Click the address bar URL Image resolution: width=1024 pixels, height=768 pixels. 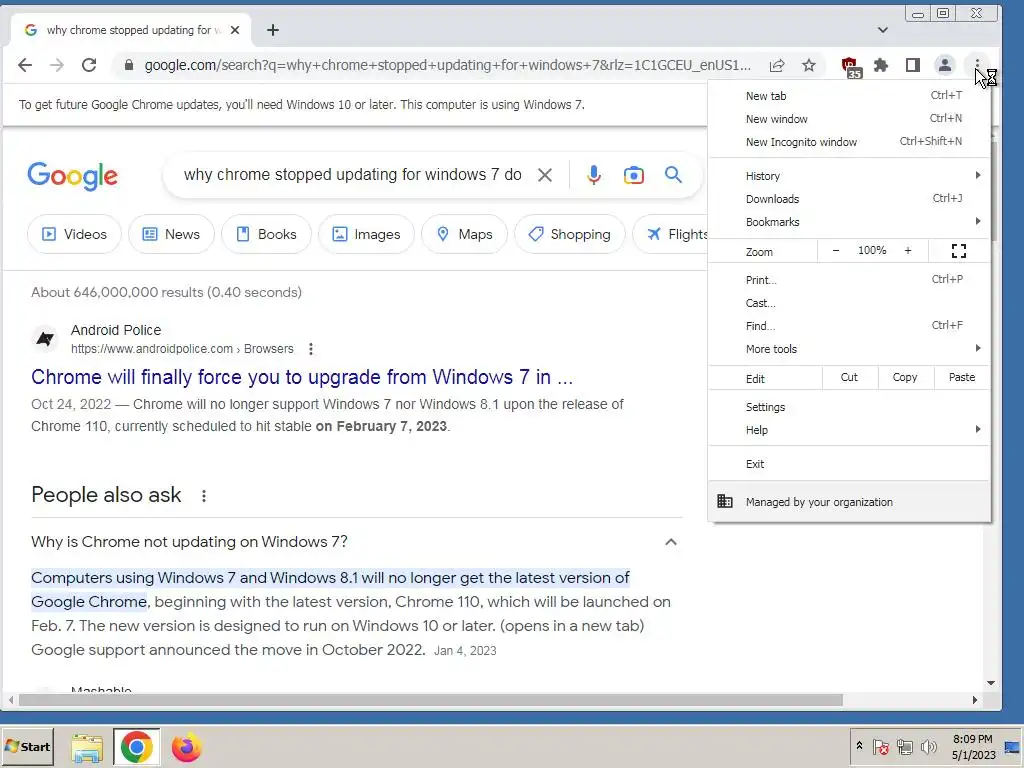(x=447, y=65)
